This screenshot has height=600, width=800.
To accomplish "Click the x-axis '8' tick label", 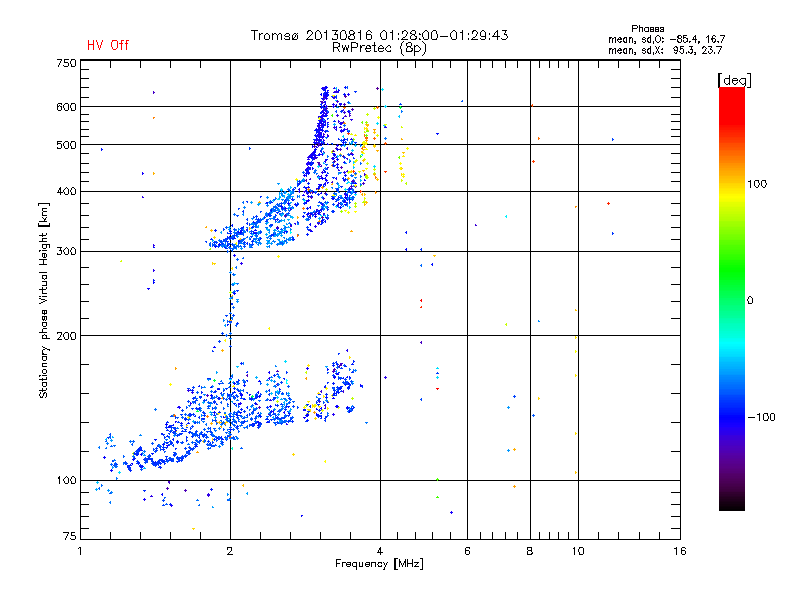I will pos(530,551).
